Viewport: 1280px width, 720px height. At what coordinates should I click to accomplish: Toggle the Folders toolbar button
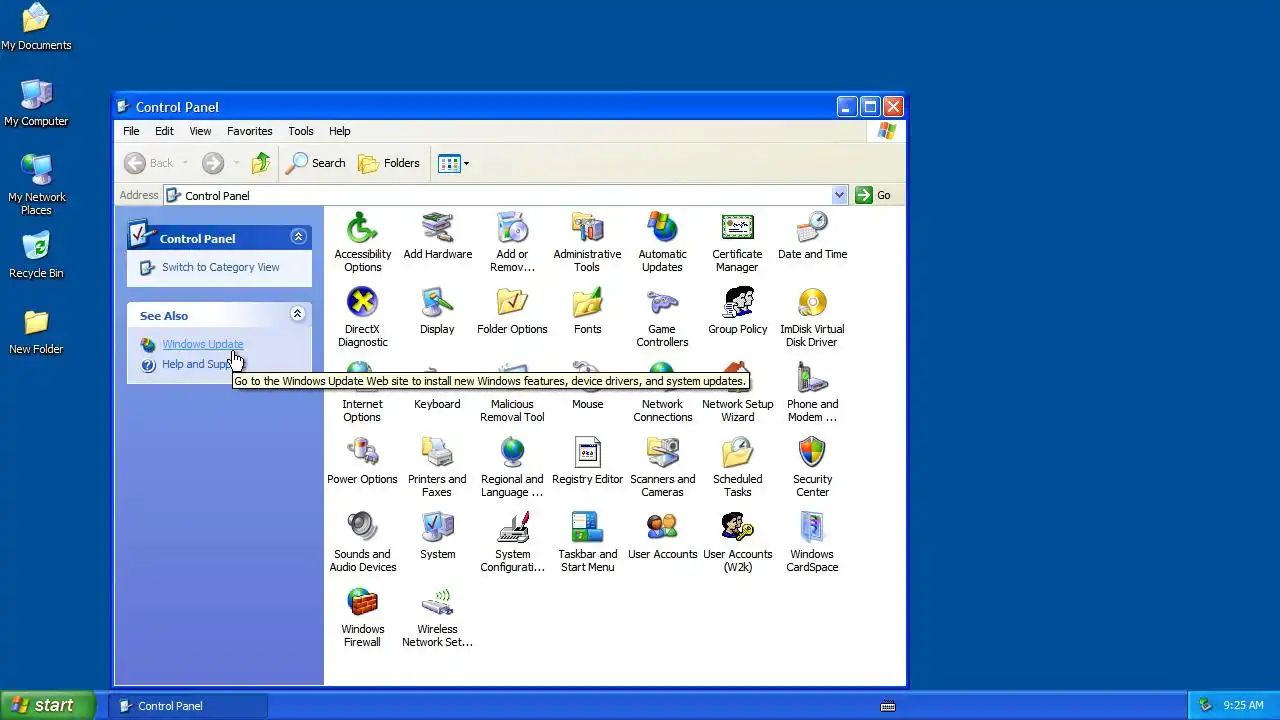[389, 163]
